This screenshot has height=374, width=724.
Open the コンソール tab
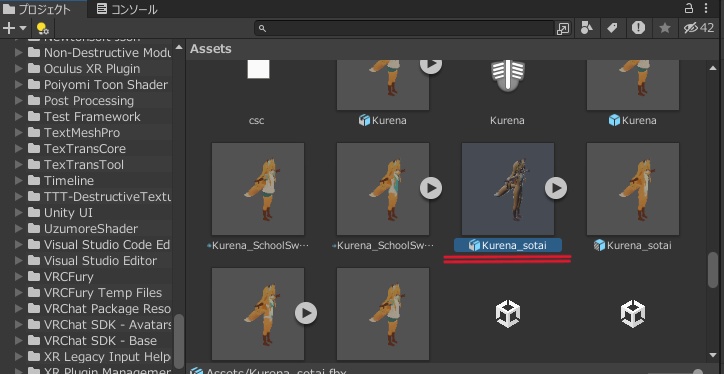(128, 9)
